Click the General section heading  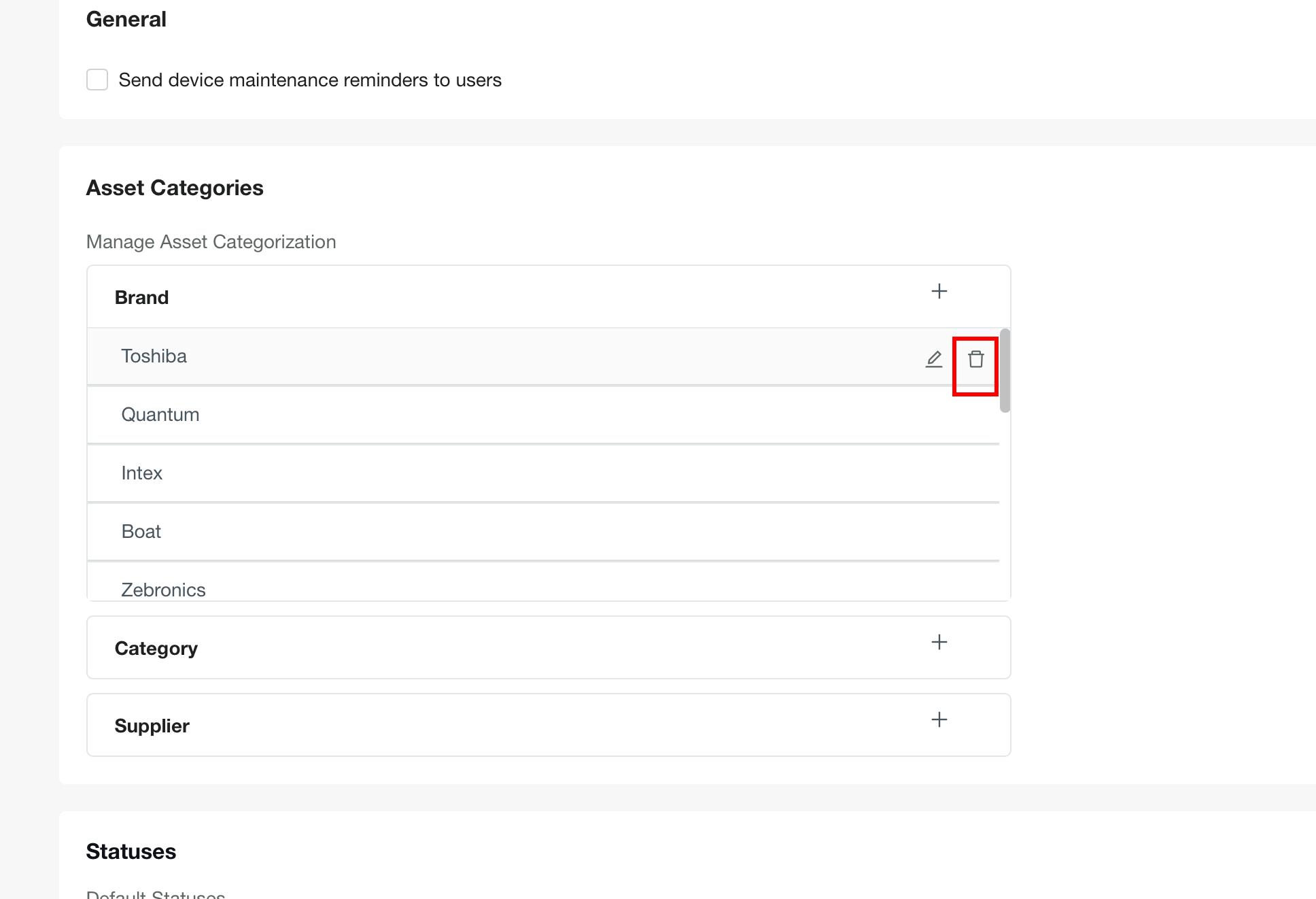126,19
